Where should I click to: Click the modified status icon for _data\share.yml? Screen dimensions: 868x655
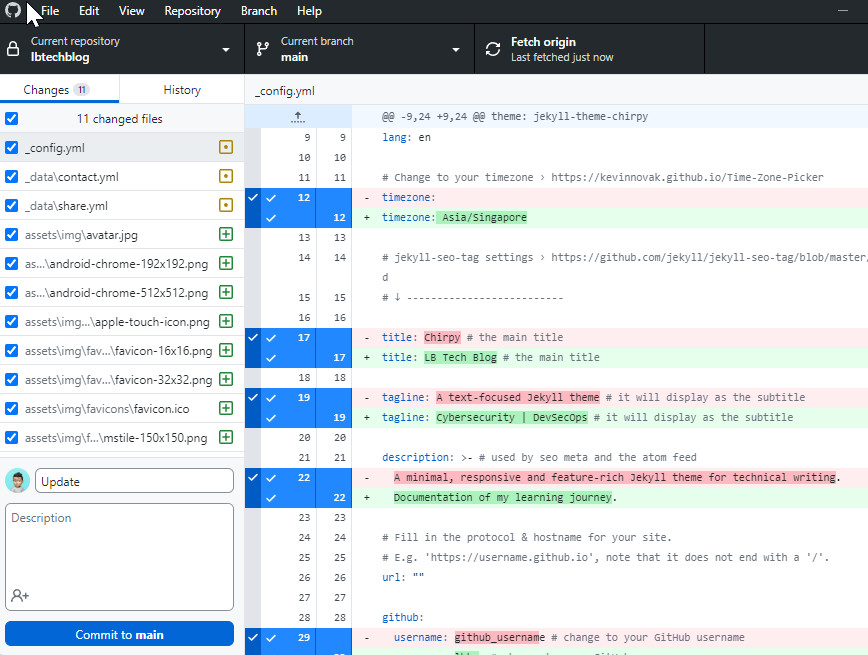pyautogui.click(x=226, y=206)
